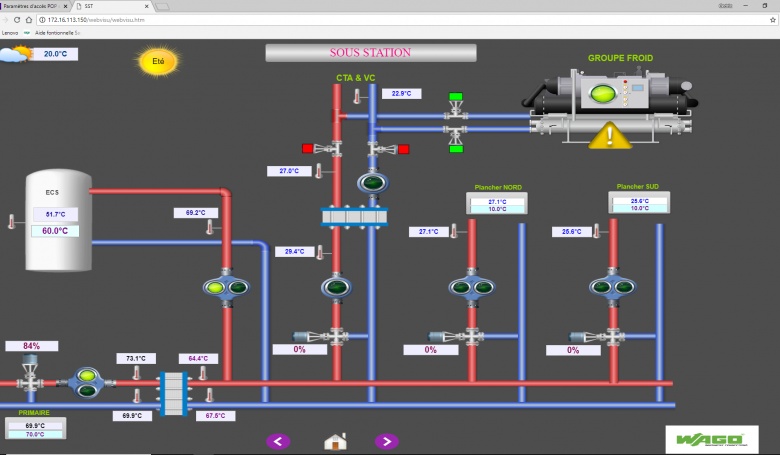
Task: Click the SOUS STATION title banner
Action: coord(371,53)
